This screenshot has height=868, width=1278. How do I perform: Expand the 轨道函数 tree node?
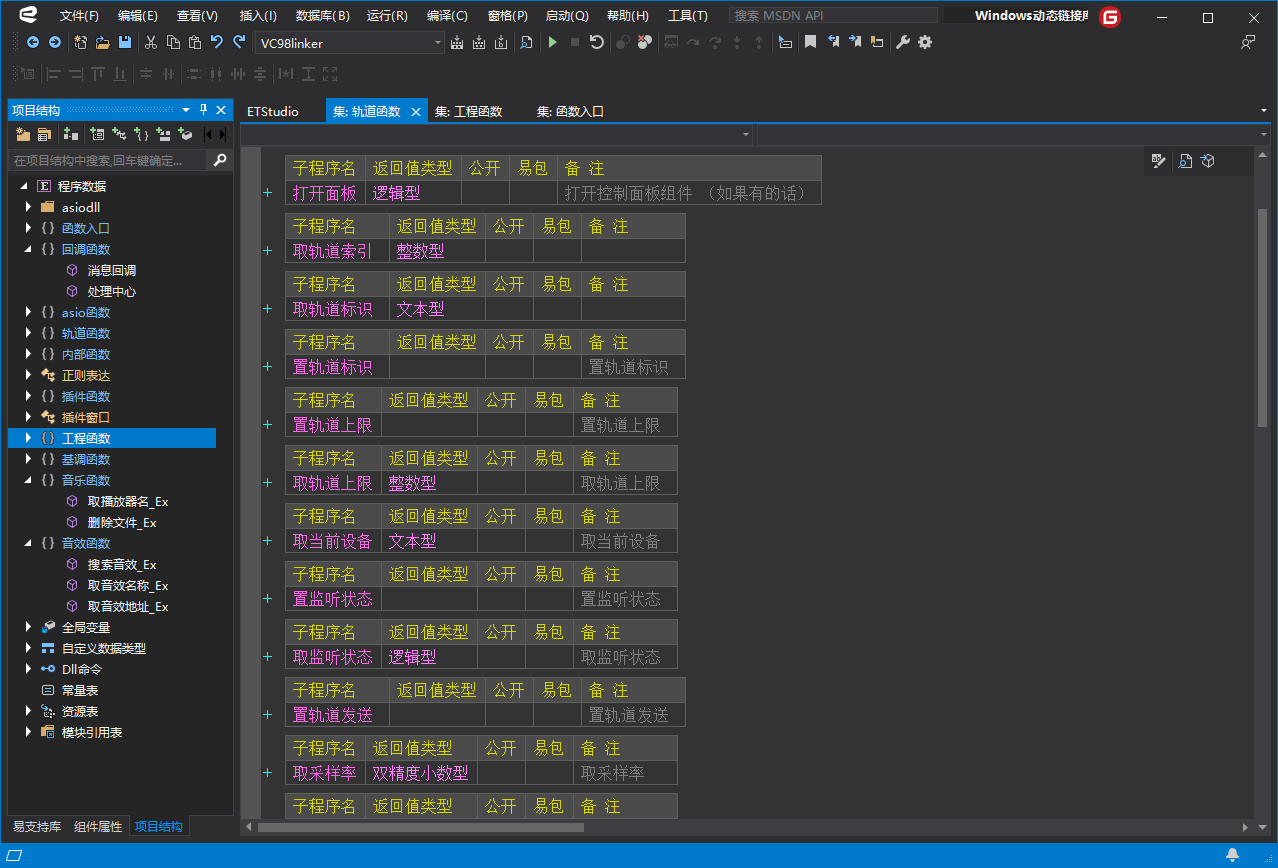click(x=28, y=333)
